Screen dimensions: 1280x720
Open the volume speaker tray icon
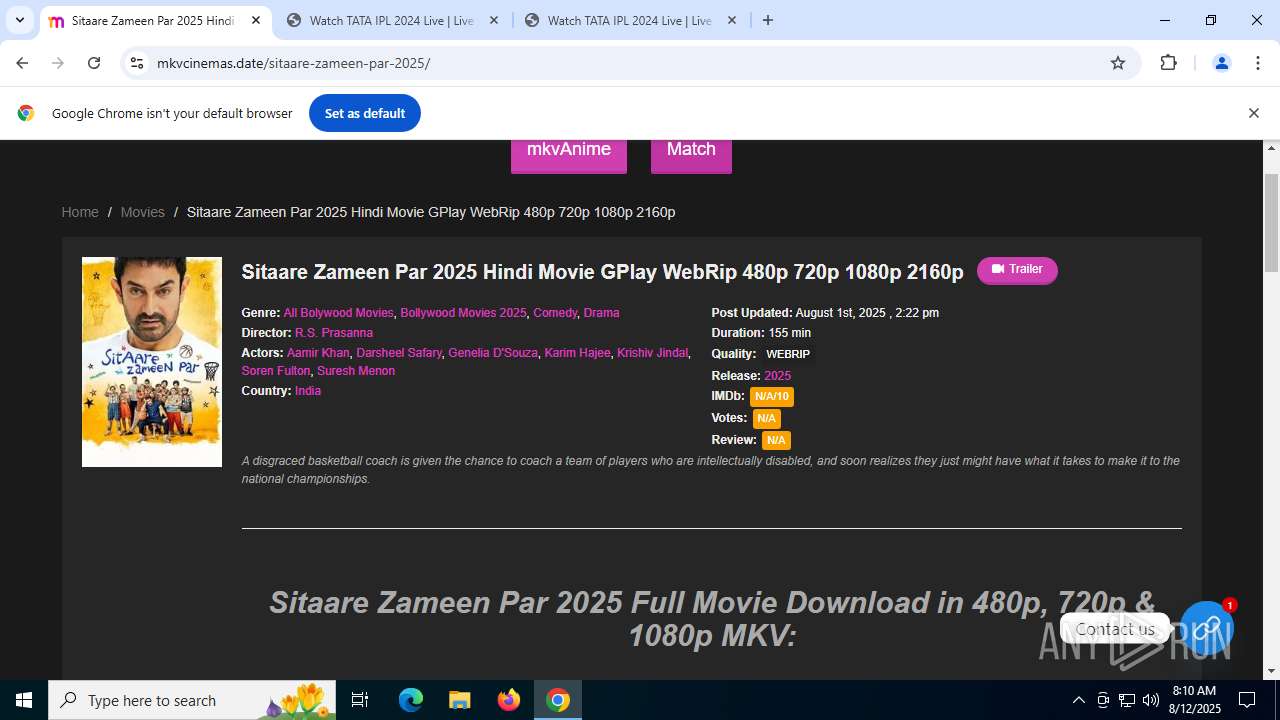1151,700
